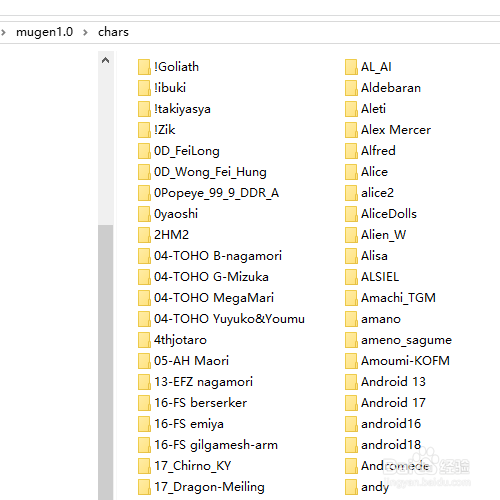
Task: Click the navigation pane scrollbar thumb
Action: tap(106, 362)
